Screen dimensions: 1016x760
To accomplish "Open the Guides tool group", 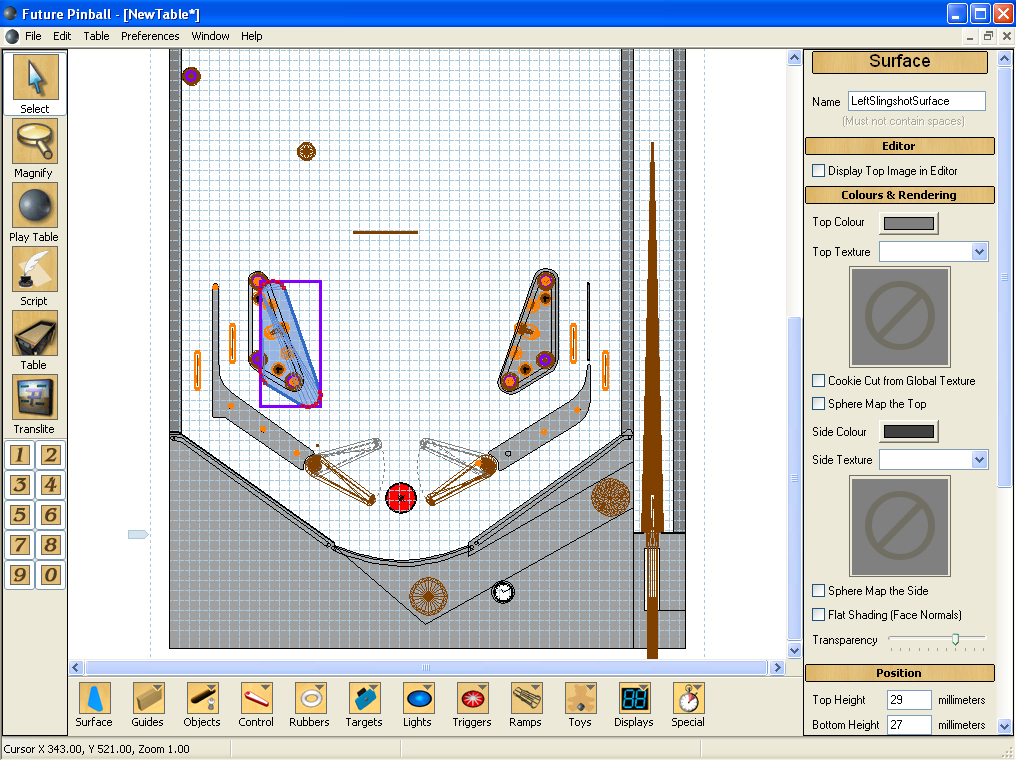I will click(148, 705).
